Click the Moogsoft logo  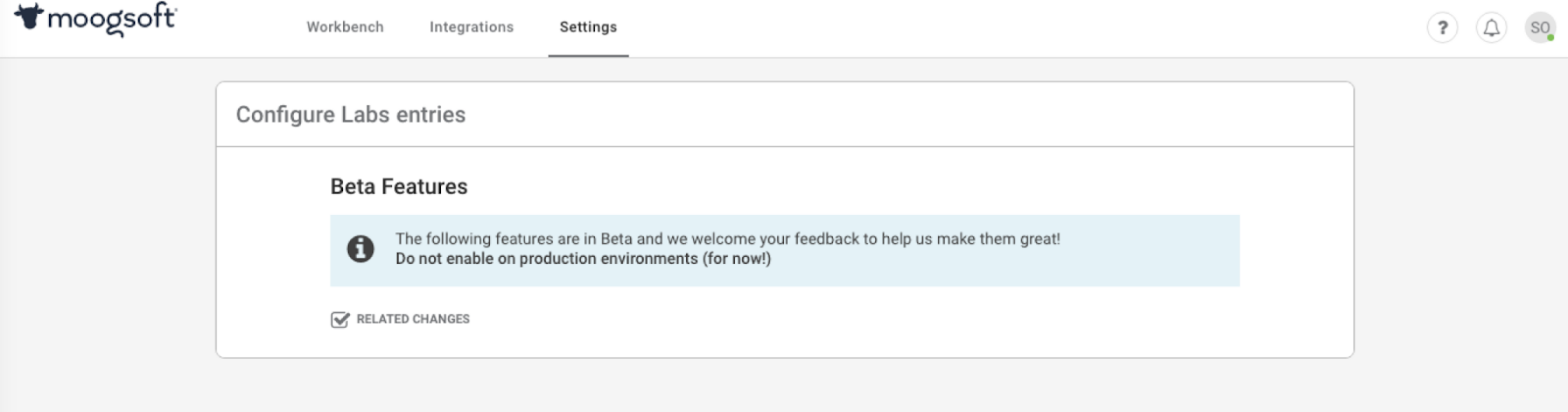tap(96, 20)
